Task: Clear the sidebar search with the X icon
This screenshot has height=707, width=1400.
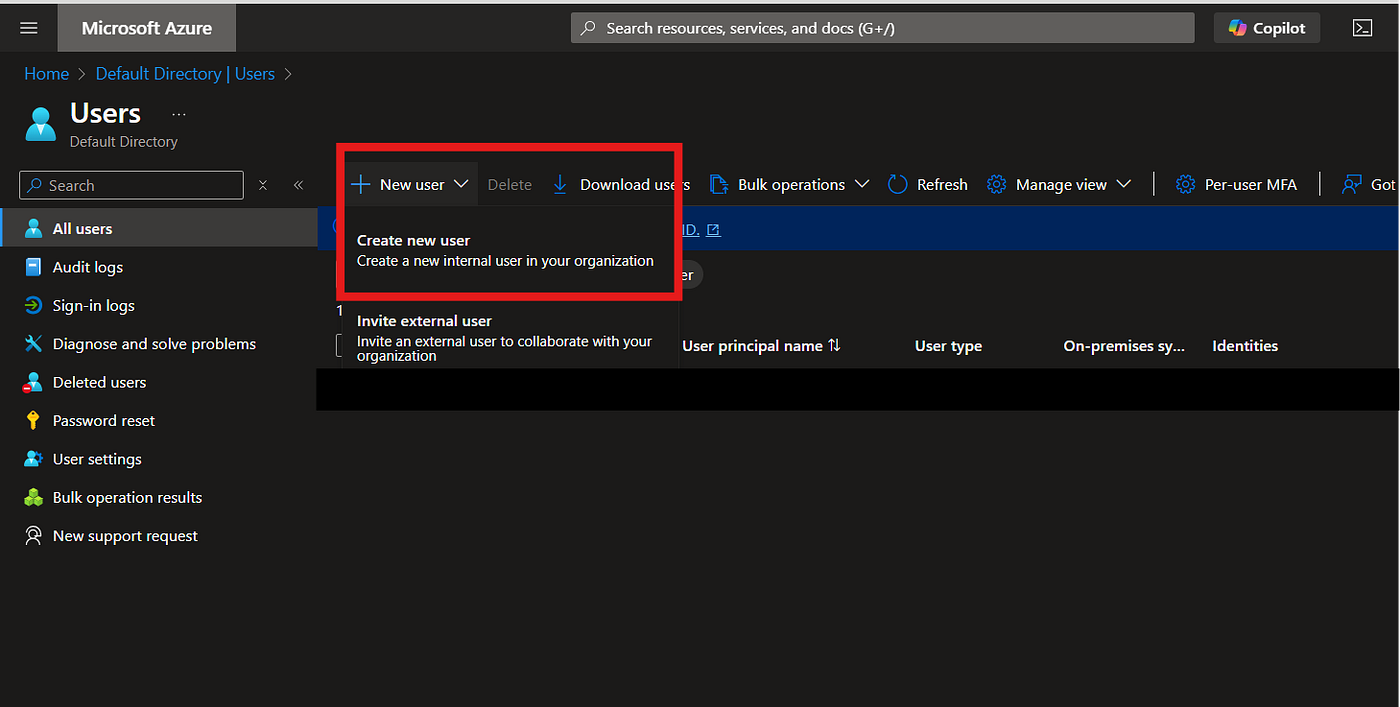Action: 263,185
